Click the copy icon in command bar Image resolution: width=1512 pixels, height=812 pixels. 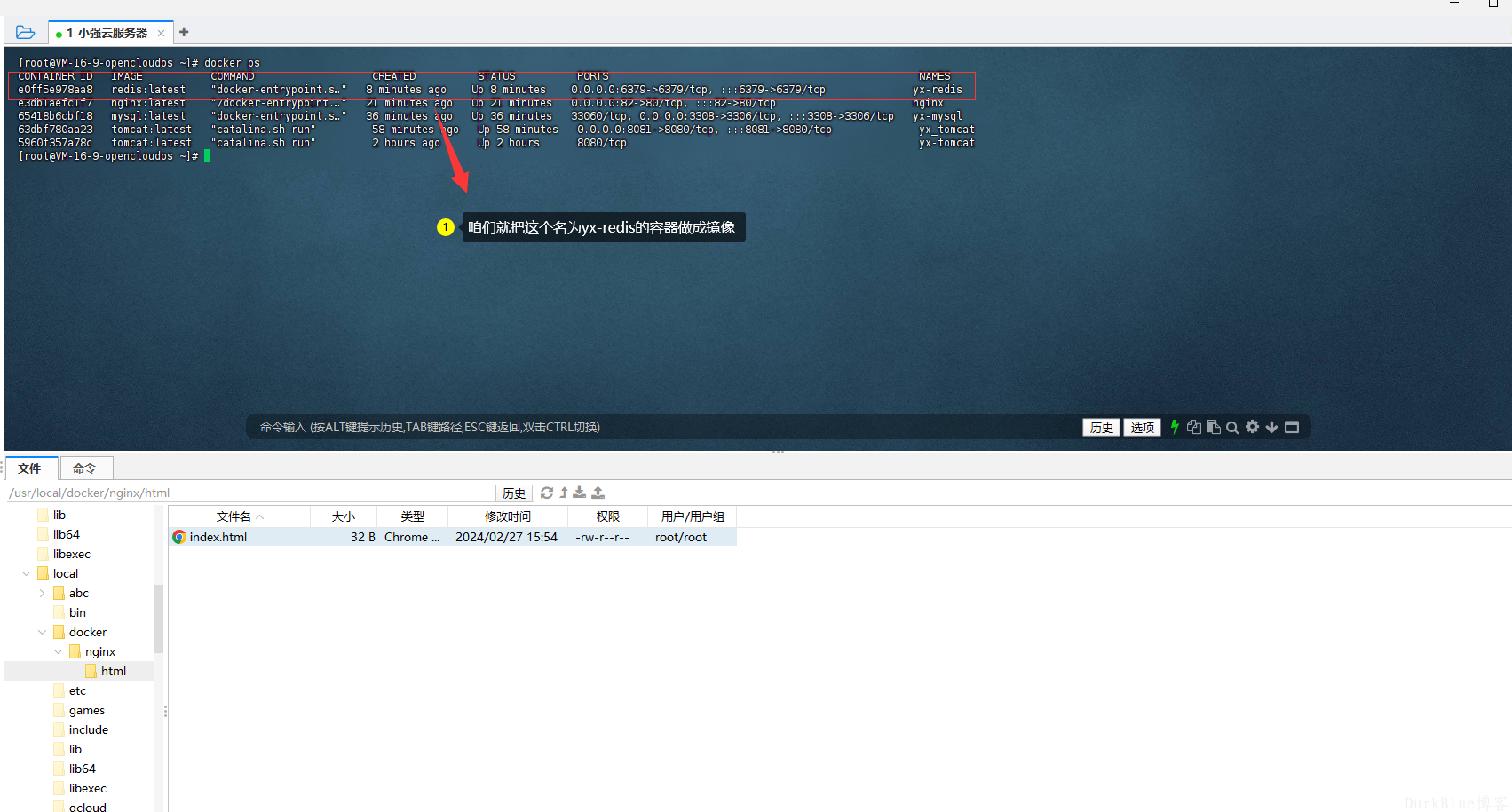[1194, 427]
